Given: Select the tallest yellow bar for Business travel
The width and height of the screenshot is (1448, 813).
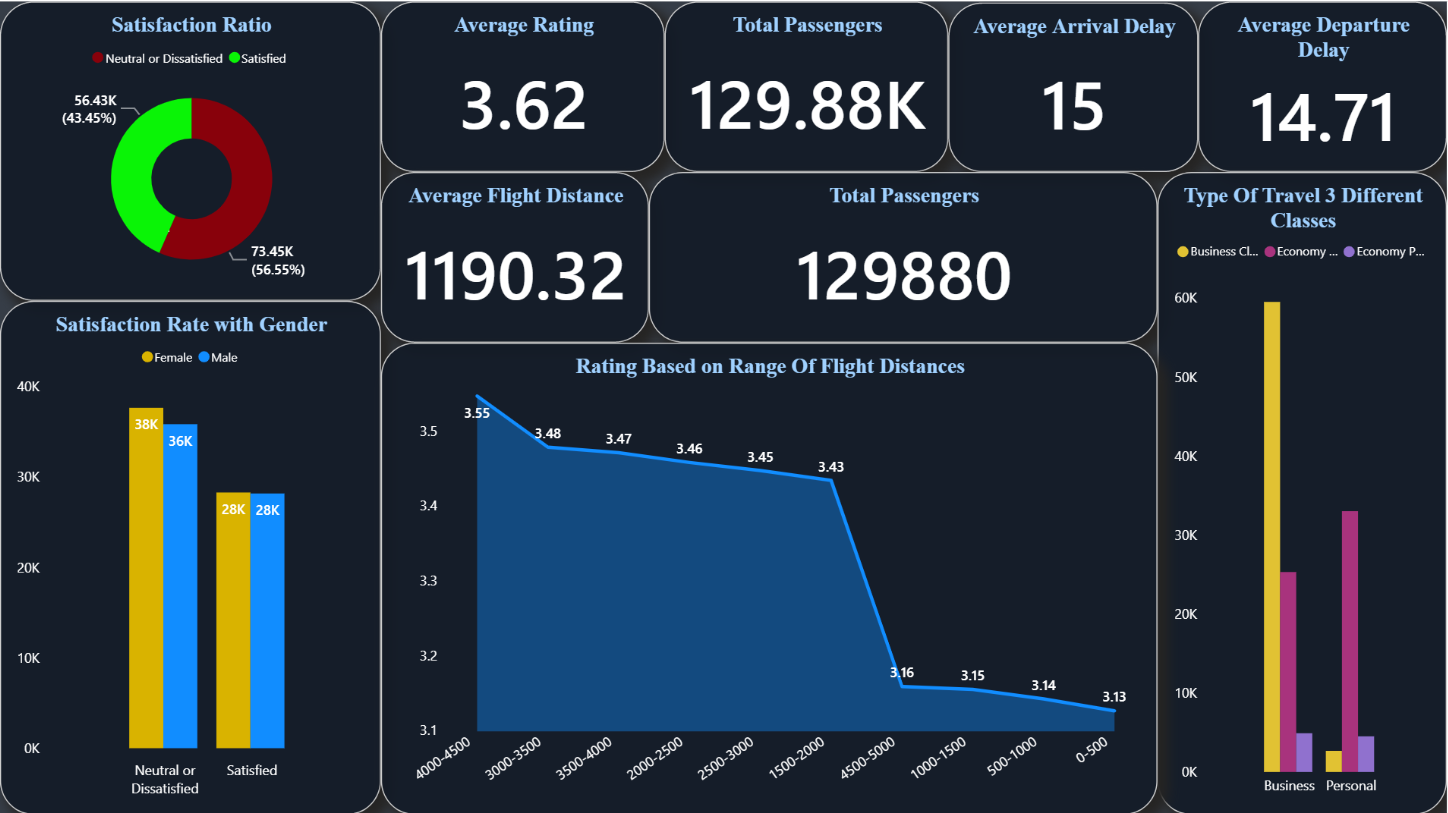Looking at the screenshot, I should pos(1272,537).
